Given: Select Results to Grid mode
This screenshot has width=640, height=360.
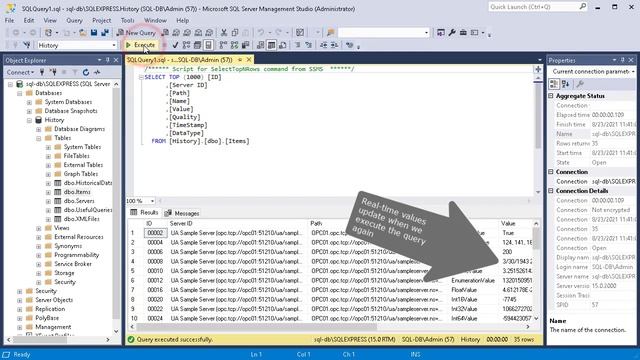Looking at the screenshot, I should (271, 45).
